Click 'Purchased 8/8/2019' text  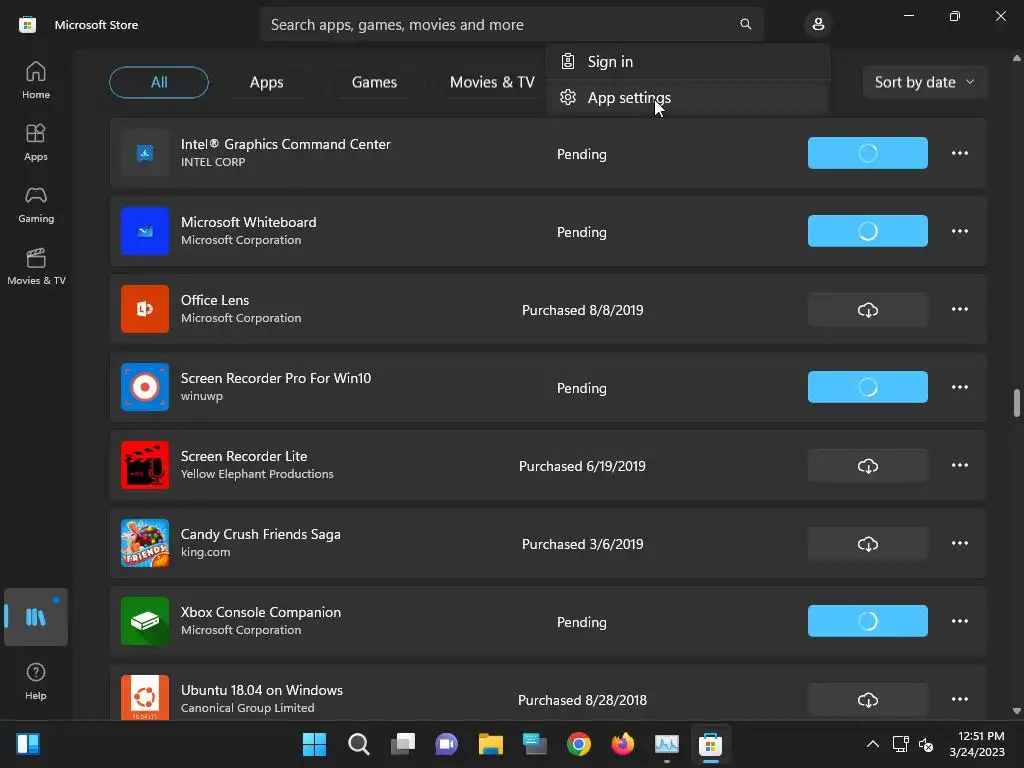click(x=583, y=310)
